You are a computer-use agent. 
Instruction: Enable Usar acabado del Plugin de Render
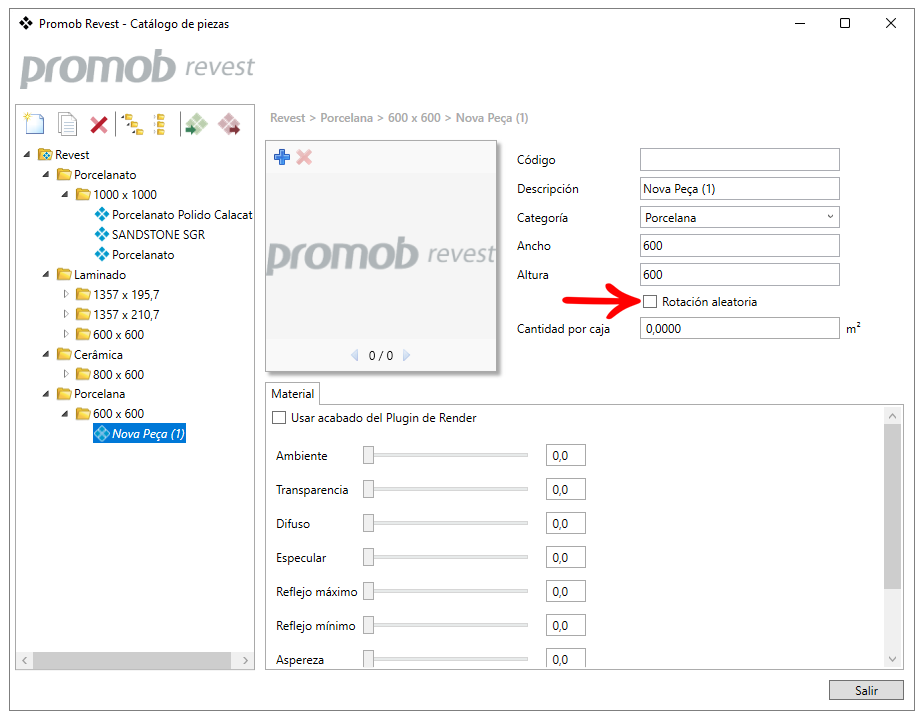click(x=279, y=418)
